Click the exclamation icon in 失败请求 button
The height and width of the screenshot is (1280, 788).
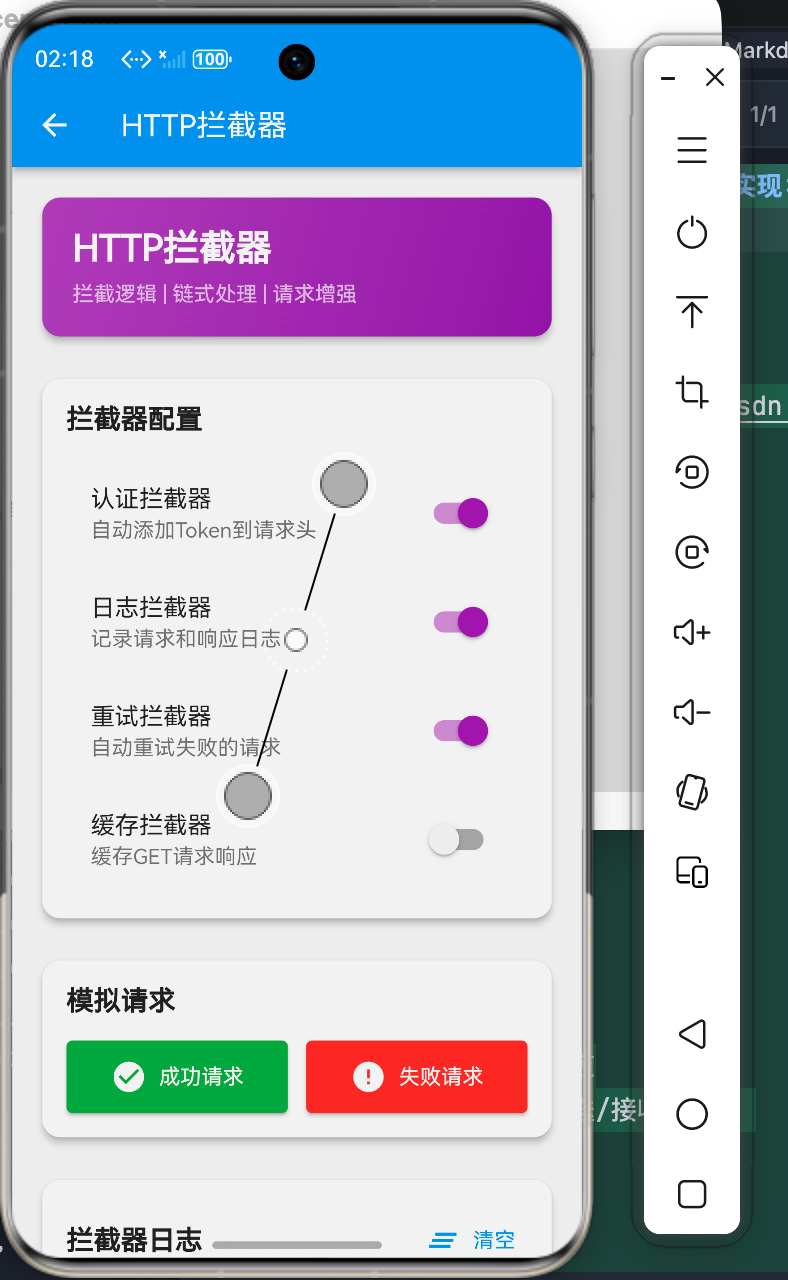pyautogui.click(x=368, y=1077)
